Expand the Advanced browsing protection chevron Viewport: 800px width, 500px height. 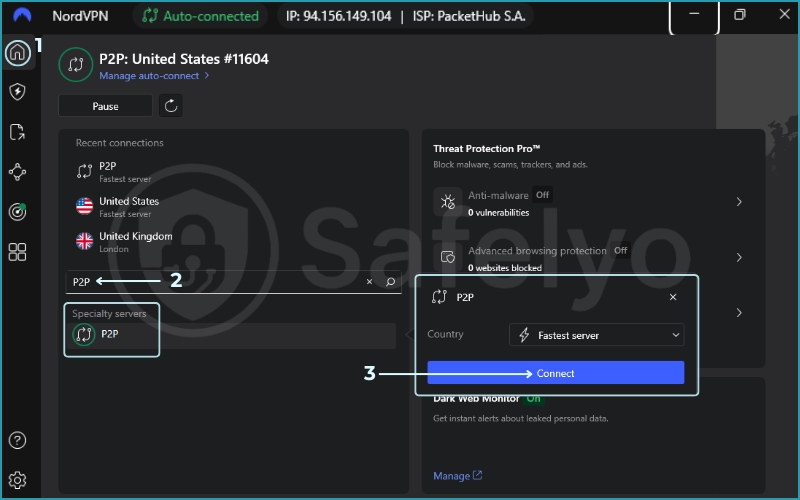[x=739, y=258]
